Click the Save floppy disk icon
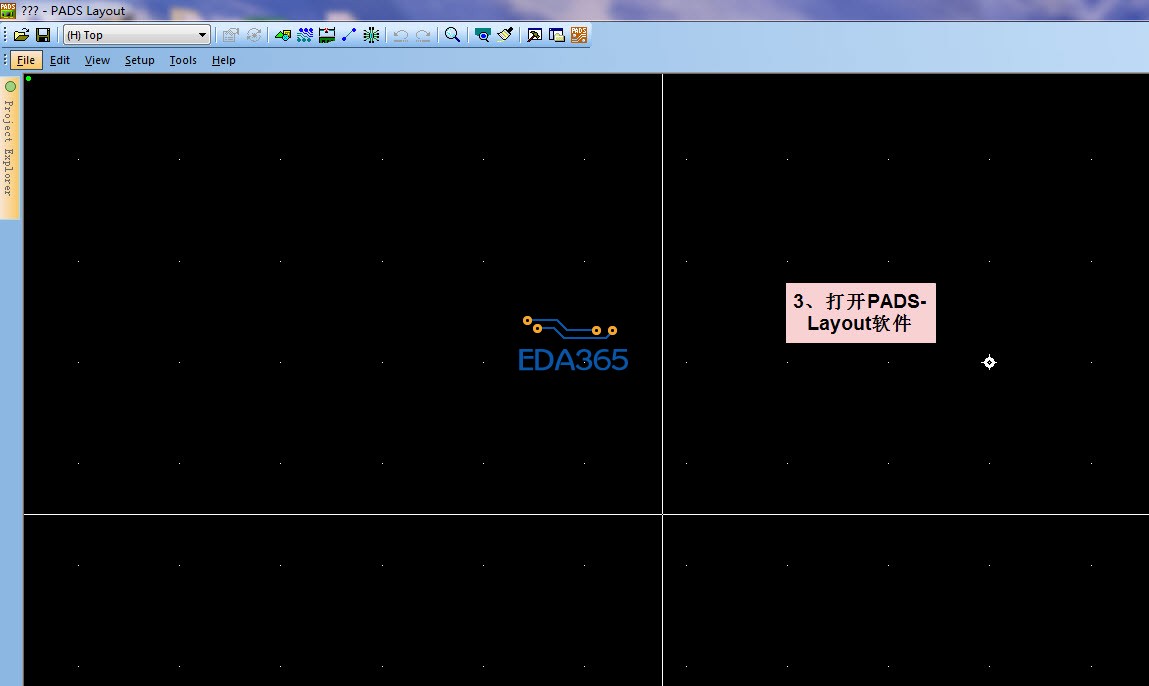 point(43,34)
